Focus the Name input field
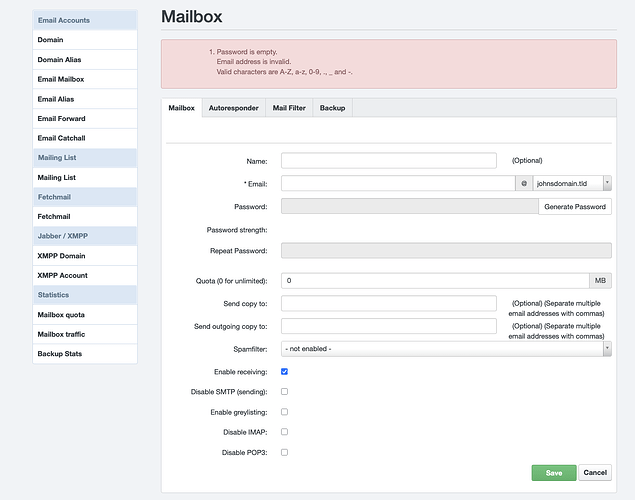The height and width of the screenshot is (500, 635). [389, 161]
